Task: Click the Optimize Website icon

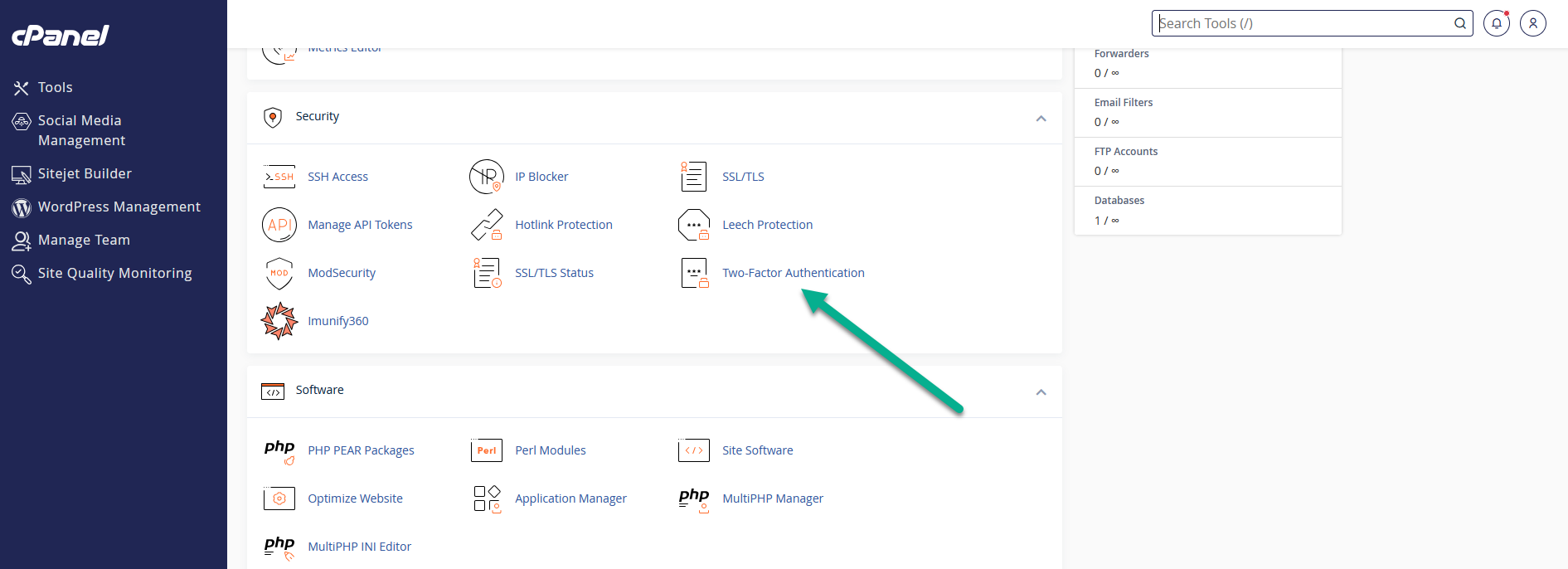Action: [x=279, y=498]
